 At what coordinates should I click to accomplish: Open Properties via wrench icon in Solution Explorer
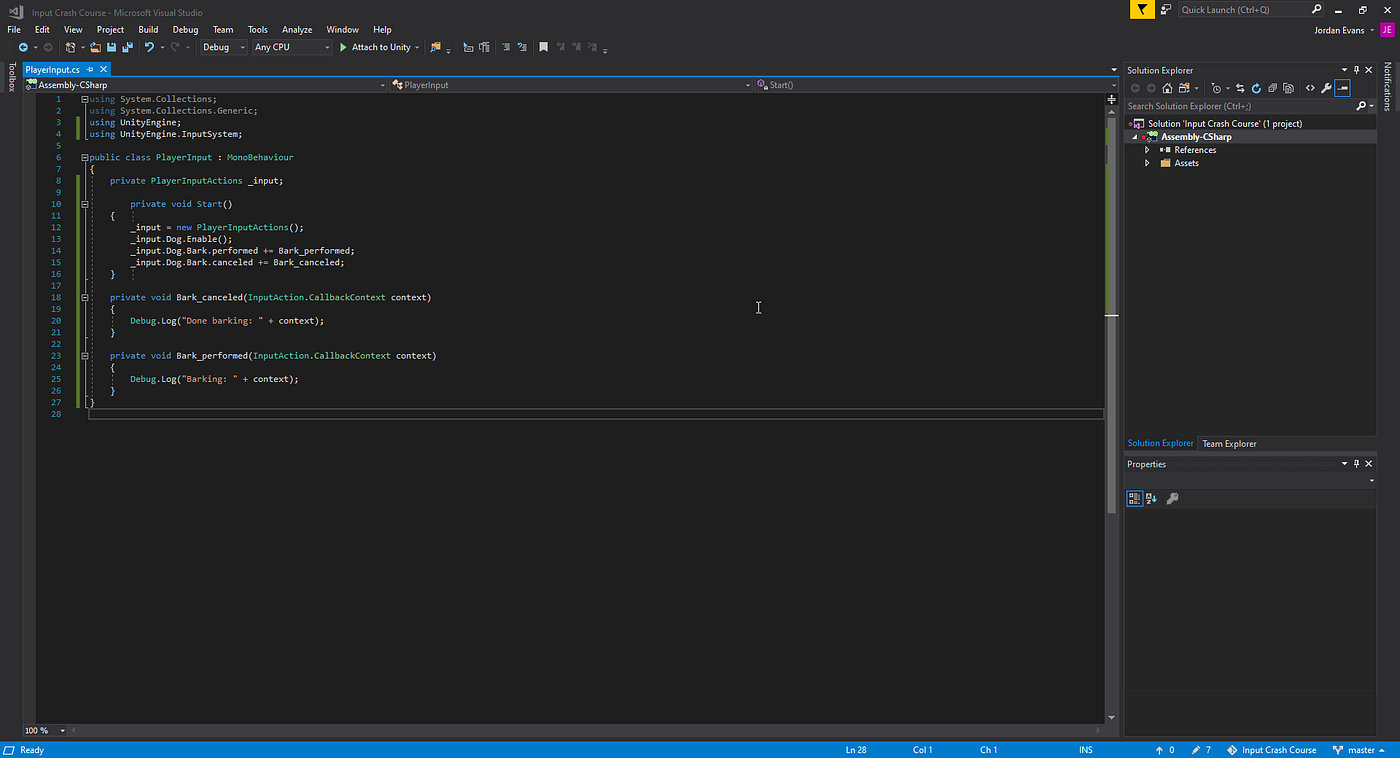coord(1326,88)
